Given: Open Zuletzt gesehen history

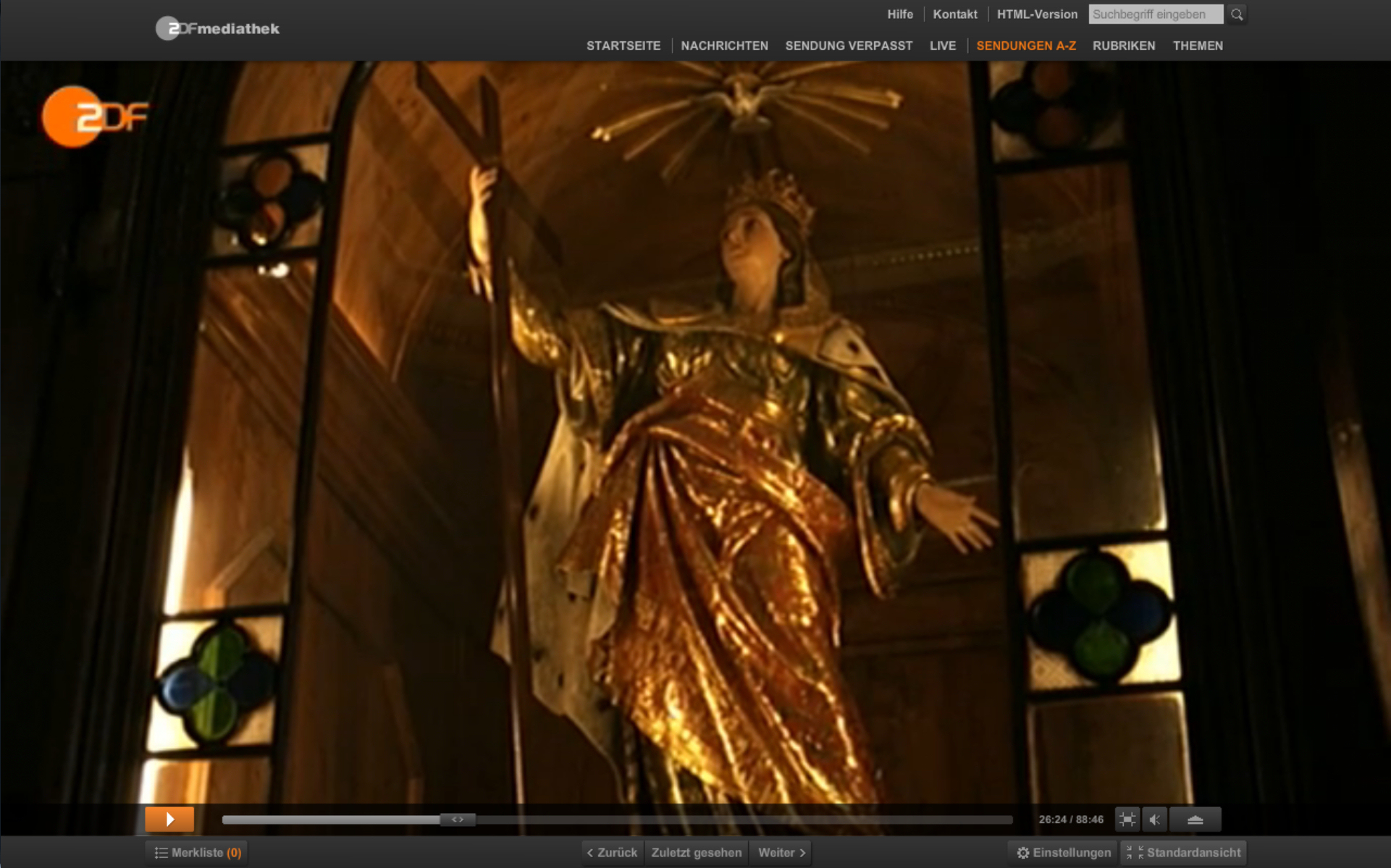Looking at the screenshot, I should pos(696,853).
